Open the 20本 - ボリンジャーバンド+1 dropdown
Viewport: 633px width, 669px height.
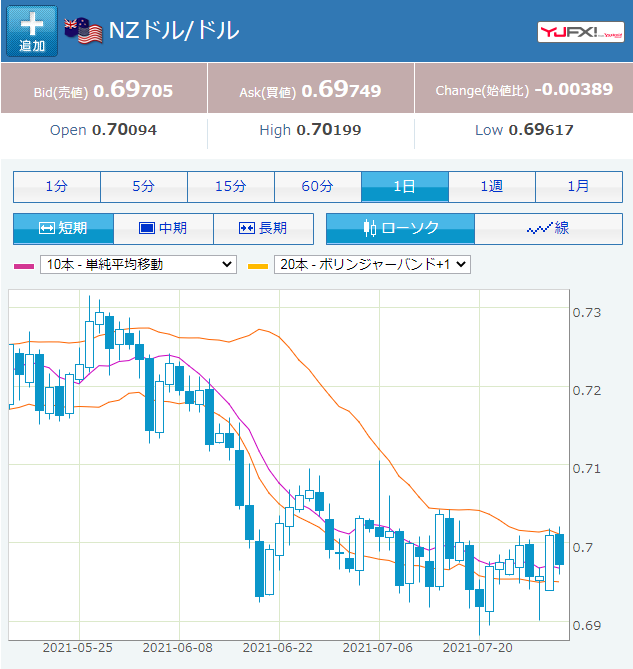click(372, 265)
